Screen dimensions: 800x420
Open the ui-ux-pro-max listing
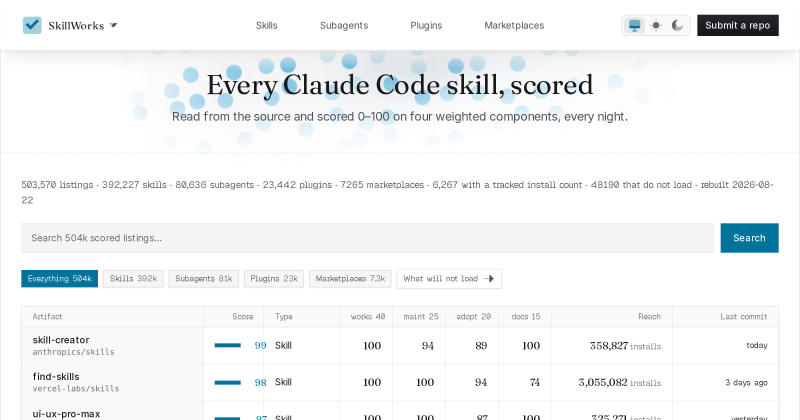[66, 414]
